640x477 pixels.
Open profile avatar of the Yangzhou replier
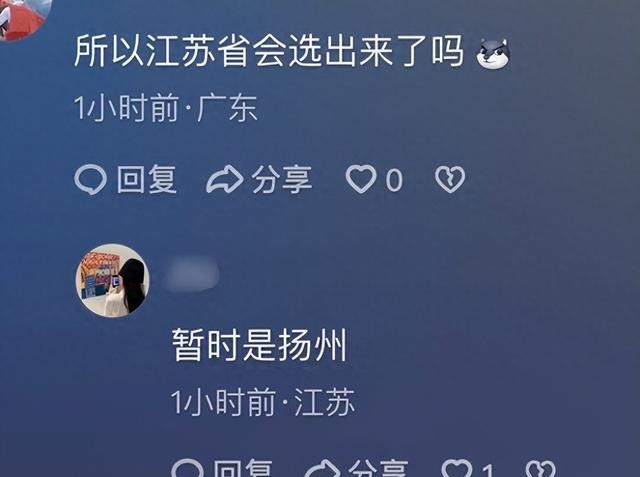pos(113,280)
